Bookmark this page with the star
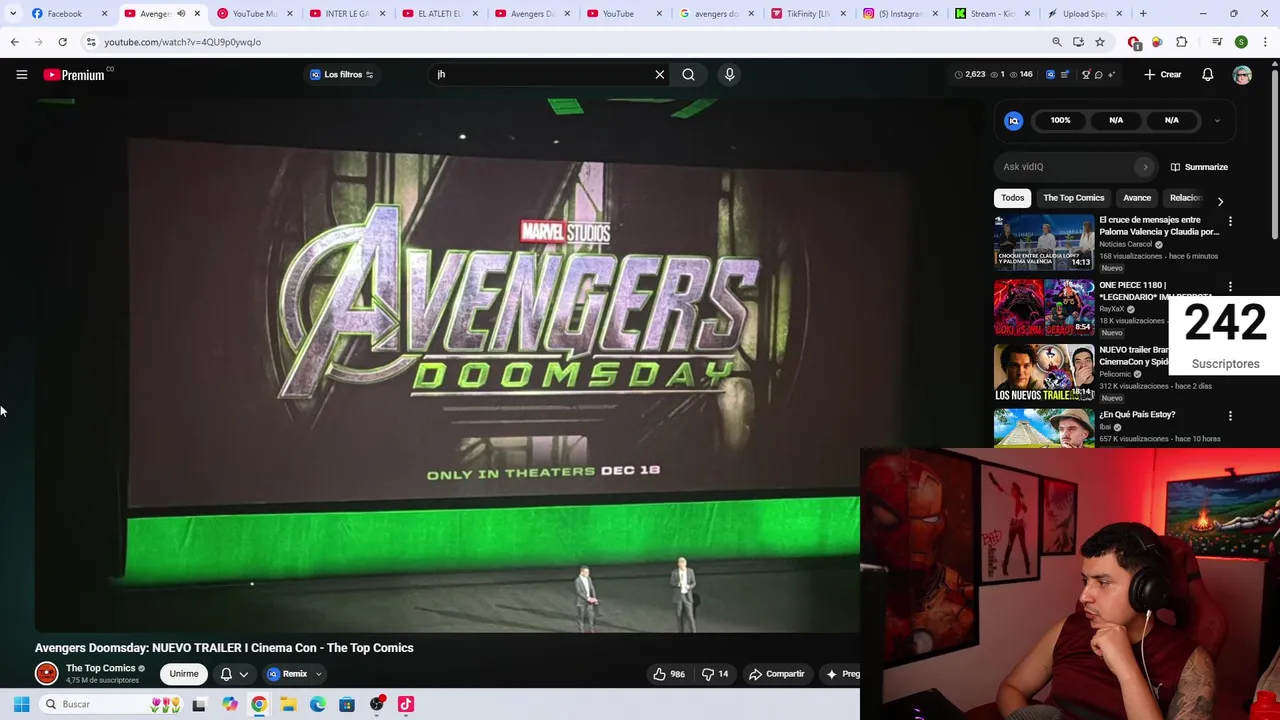 coord(1100,42)
